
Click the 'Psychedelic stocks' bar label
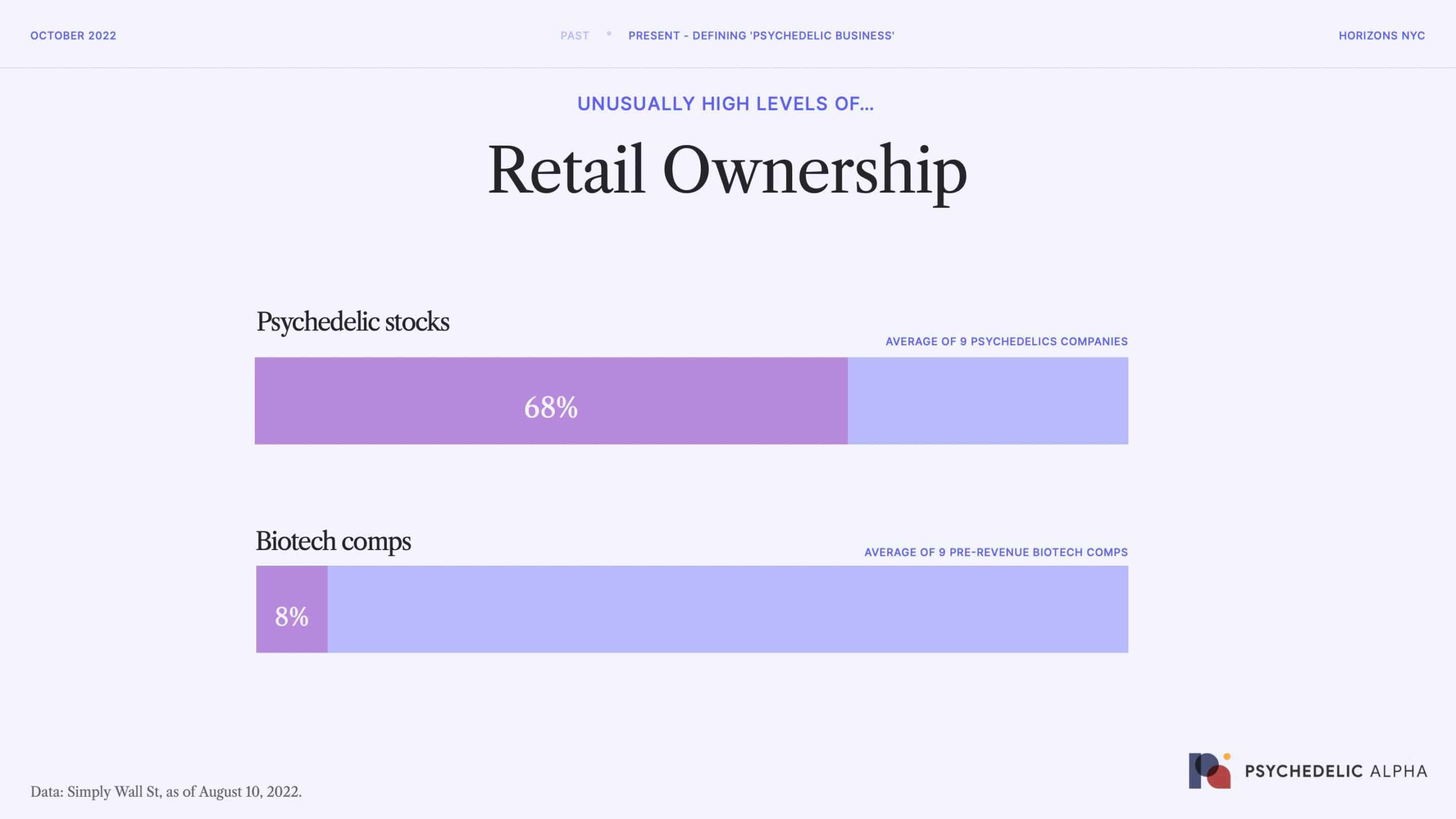click(353, 322)
